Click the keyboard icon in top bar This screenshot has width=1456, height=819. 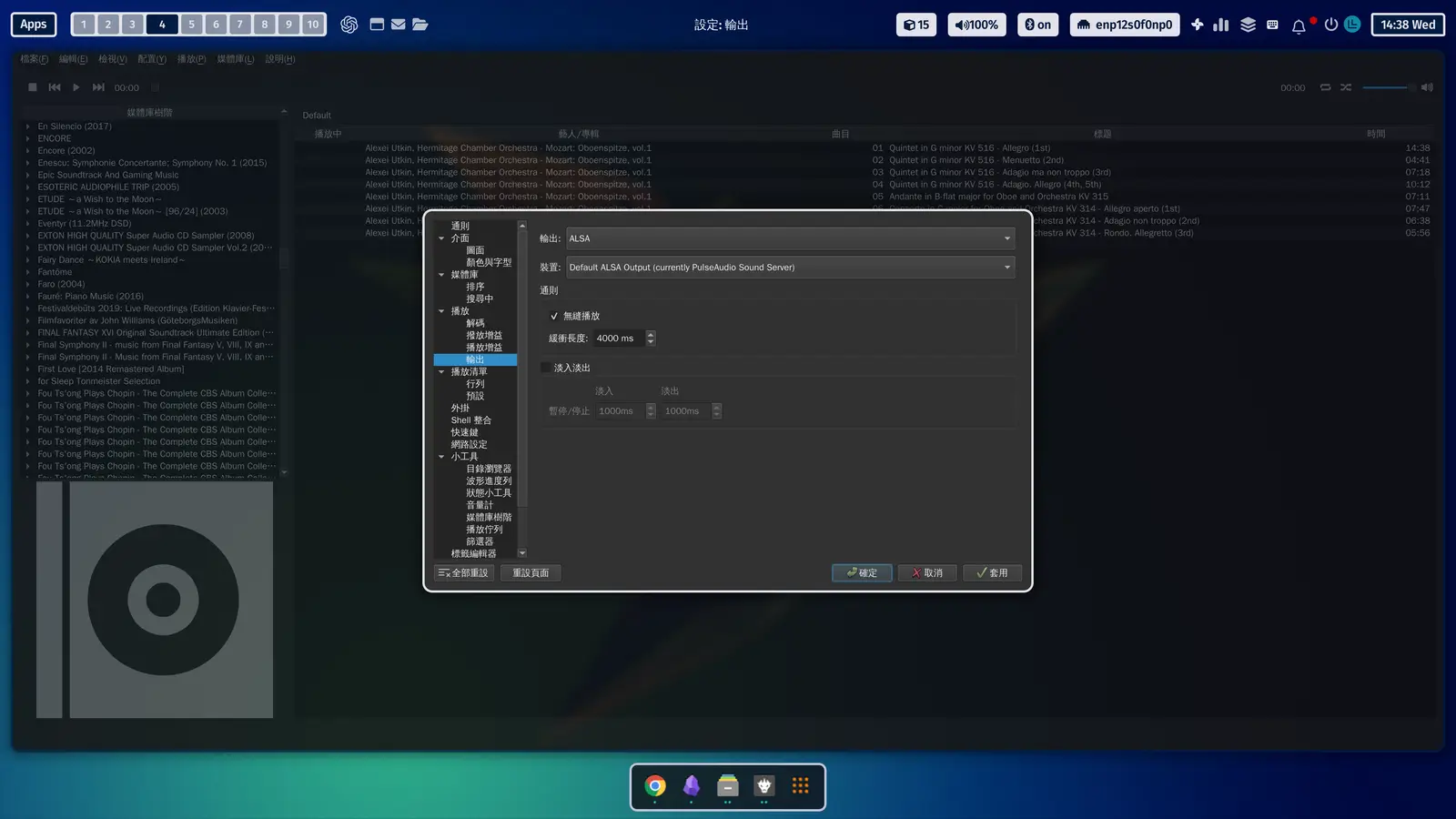point(1272,25)
